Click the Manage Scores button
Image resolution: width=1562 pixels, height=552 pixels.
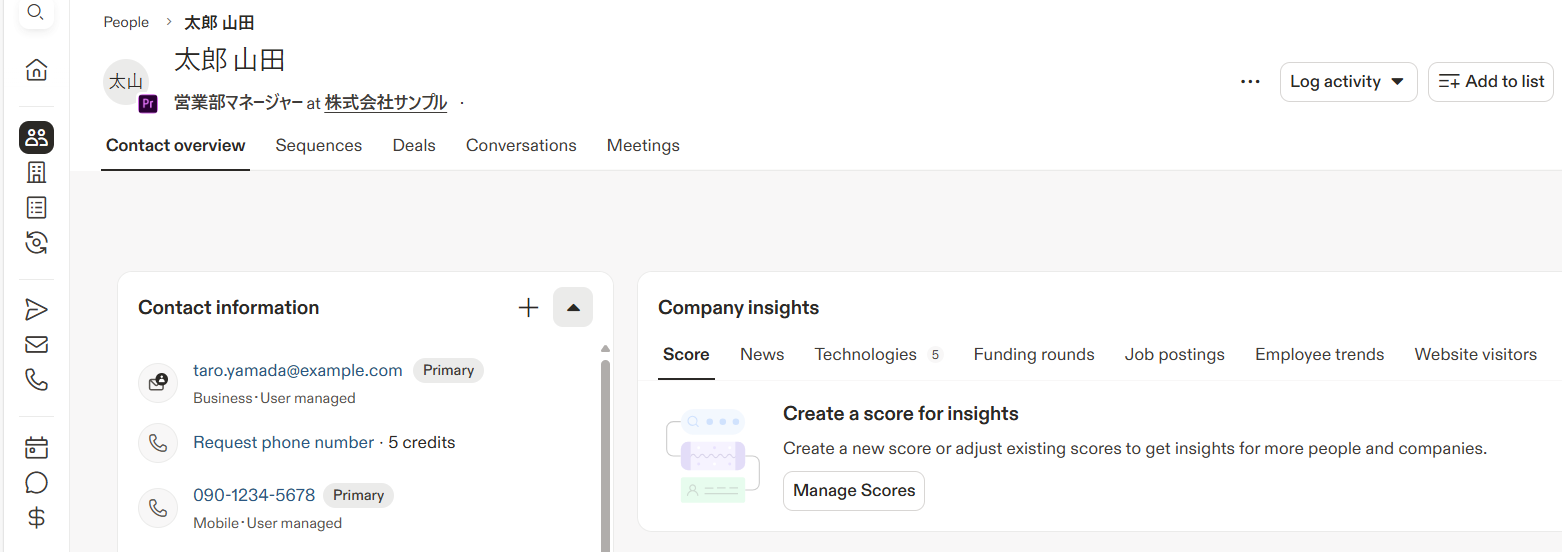tap(854, 491)
